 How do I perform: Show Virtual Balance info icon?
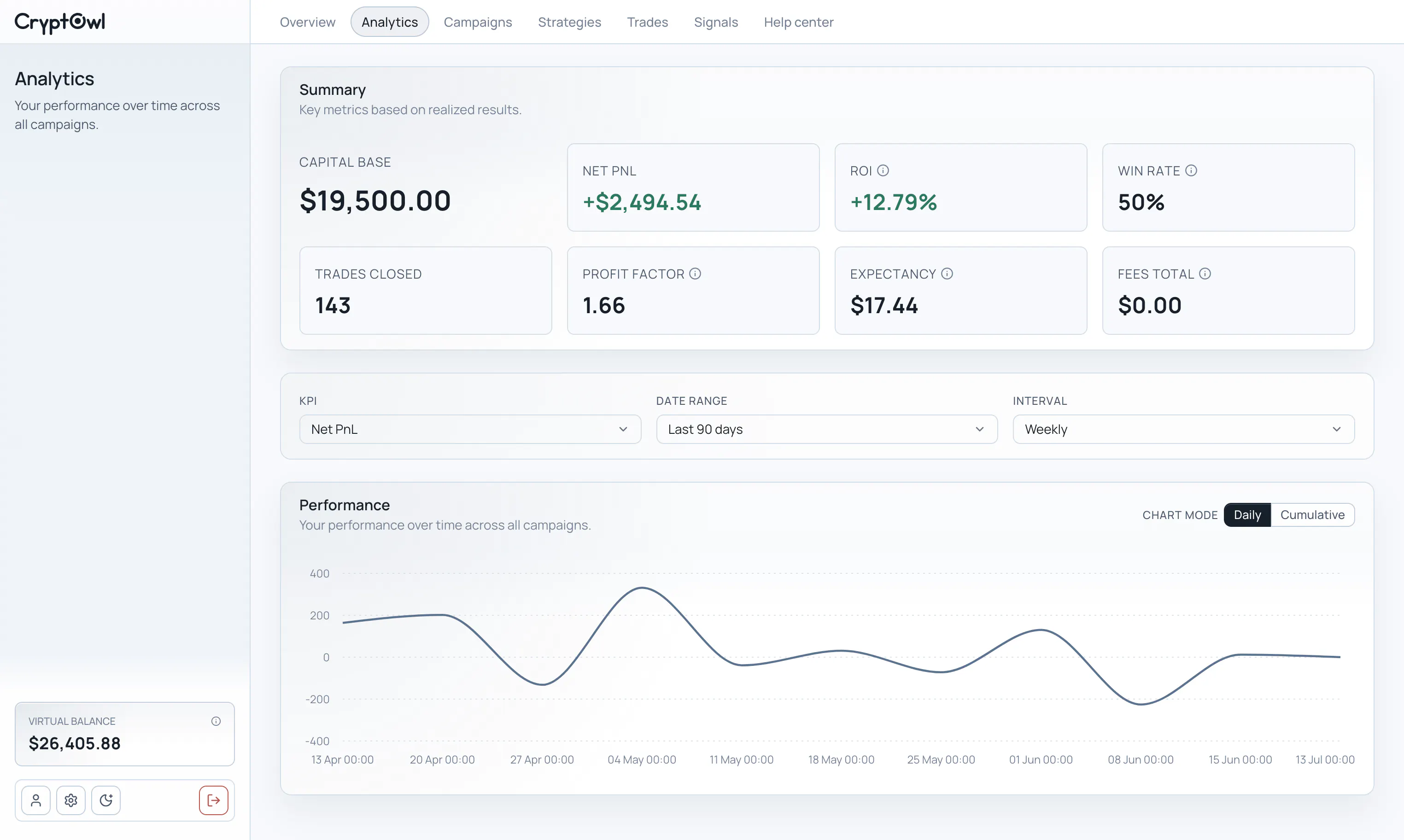click(x=216, y=721)
